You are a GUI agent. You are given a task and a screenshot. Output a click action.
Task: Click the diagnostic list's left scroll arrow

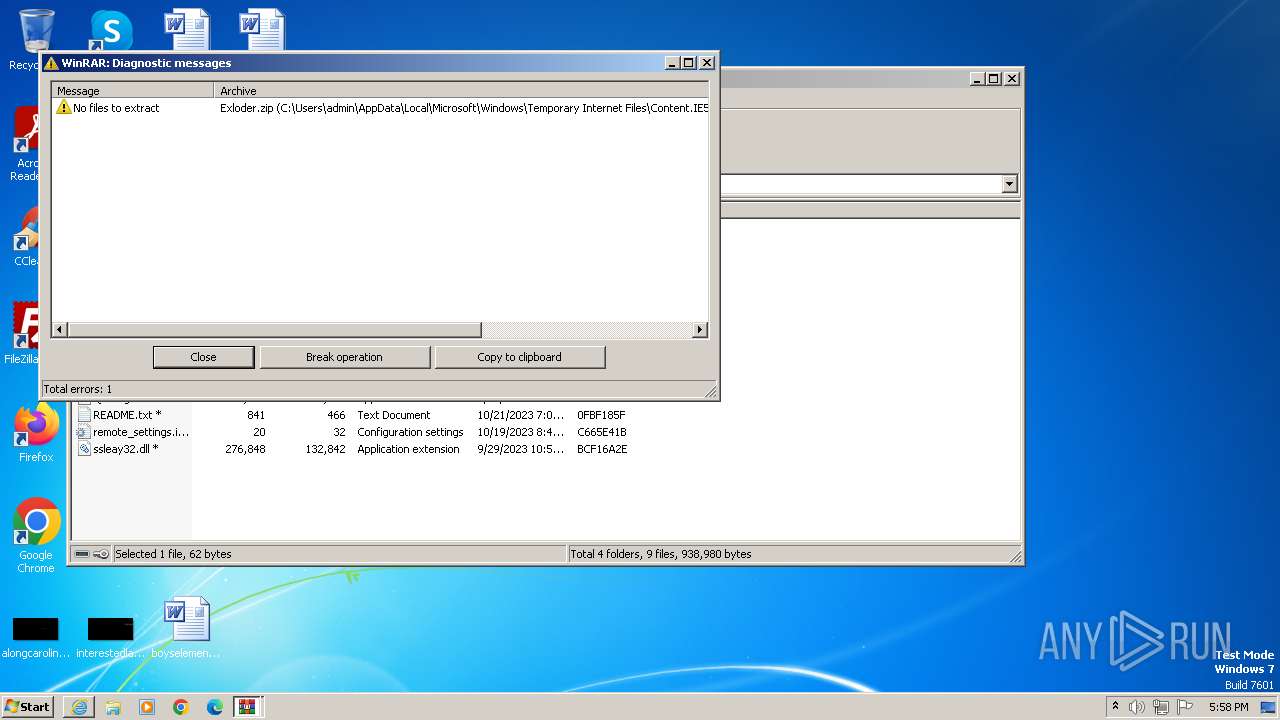(x=59, y=330)
